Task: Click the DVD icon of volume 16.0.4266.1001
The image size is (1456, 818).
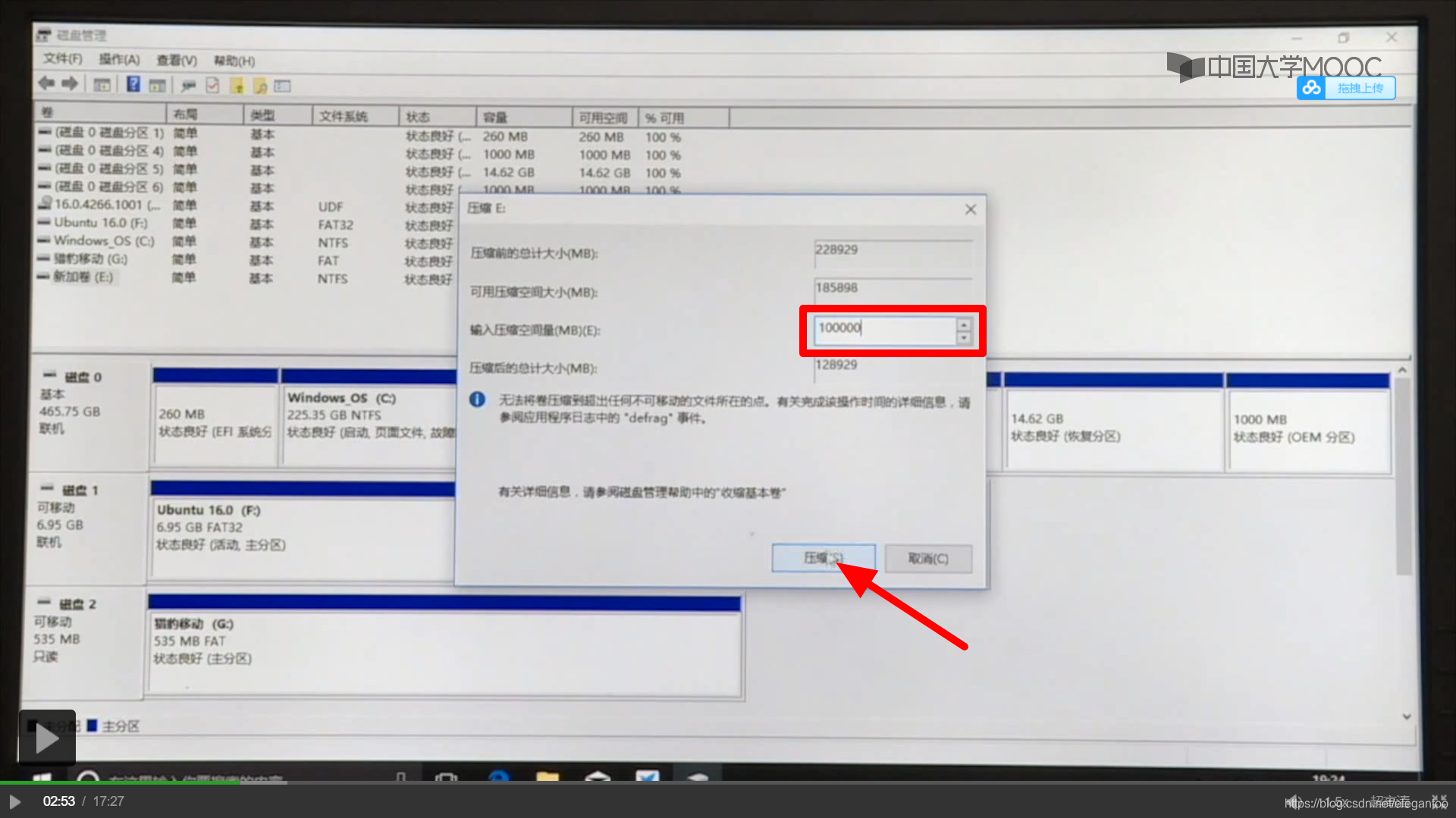Action: pos(45,203)
